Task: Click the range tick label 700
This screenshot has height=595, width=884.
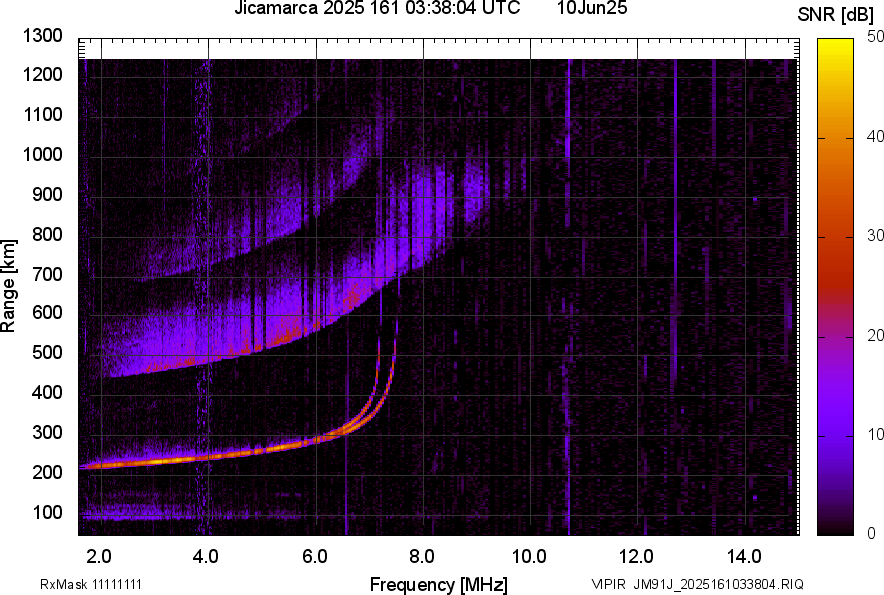Action: tap(47, 274)
